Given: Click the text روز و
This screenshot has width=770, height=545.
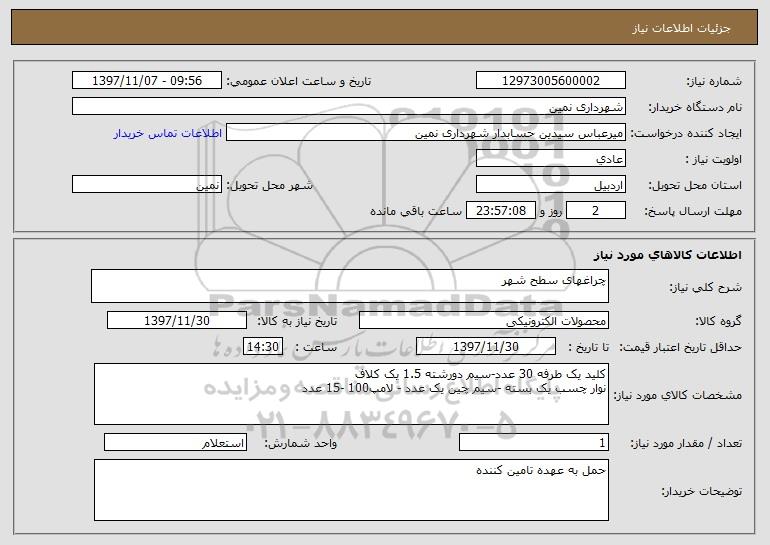Looking at the screenshot, I should tap(550, 212).
